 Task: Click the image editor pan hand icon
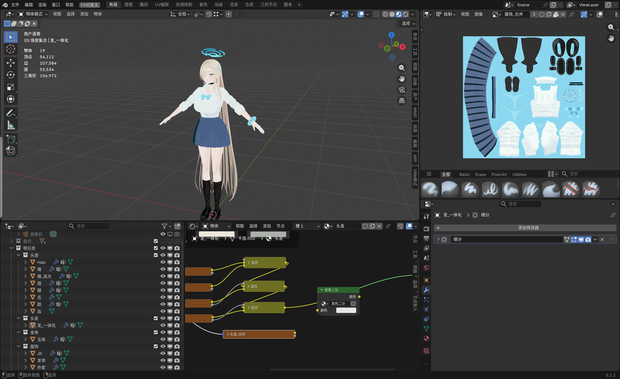point(611,38)
